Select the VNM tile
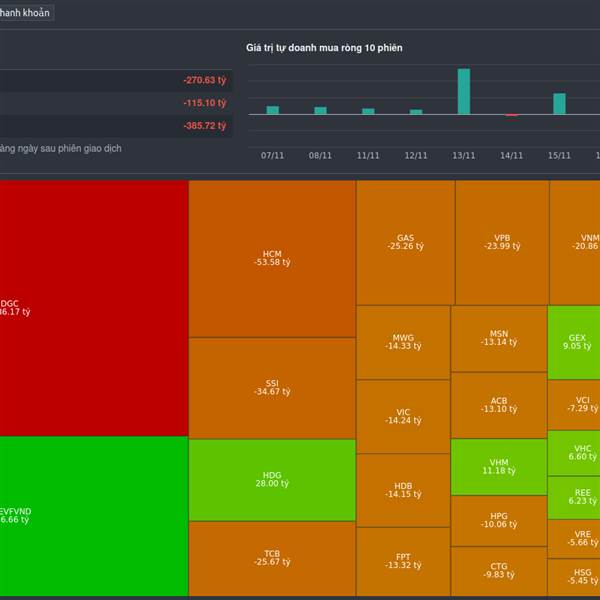The height and width of the screenshot is (600, 600). pyautogui.click(x=575, y=243)
